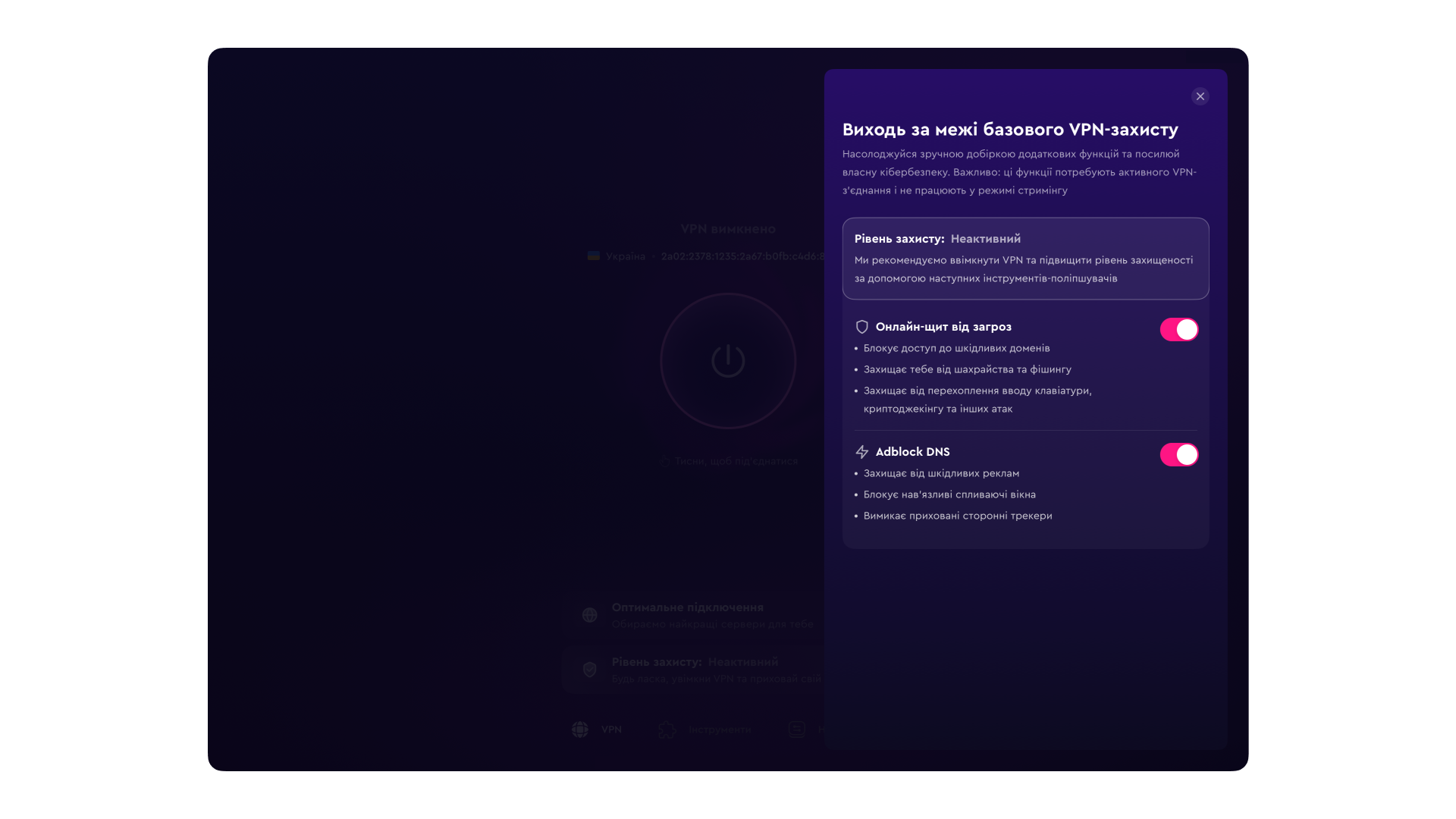Disable the Онлайн-щит від загроз toggle
The width and height of the screenshot is (1456, 819).
1179,330
